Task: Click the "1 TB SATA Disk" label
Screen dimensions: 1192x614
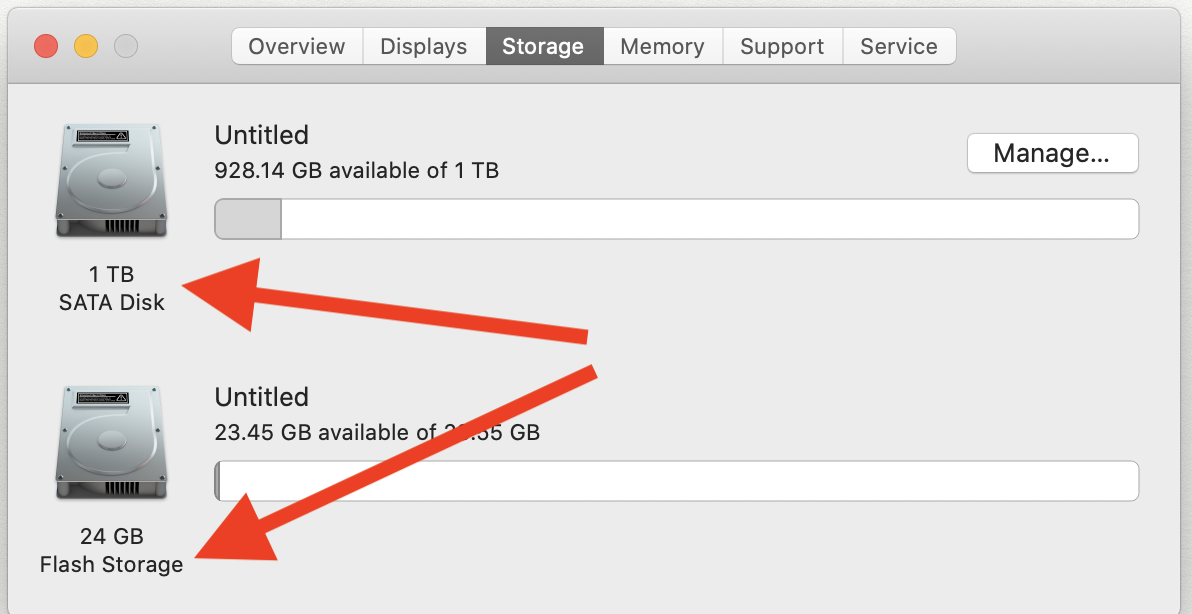Action: [x=111, y=288]
